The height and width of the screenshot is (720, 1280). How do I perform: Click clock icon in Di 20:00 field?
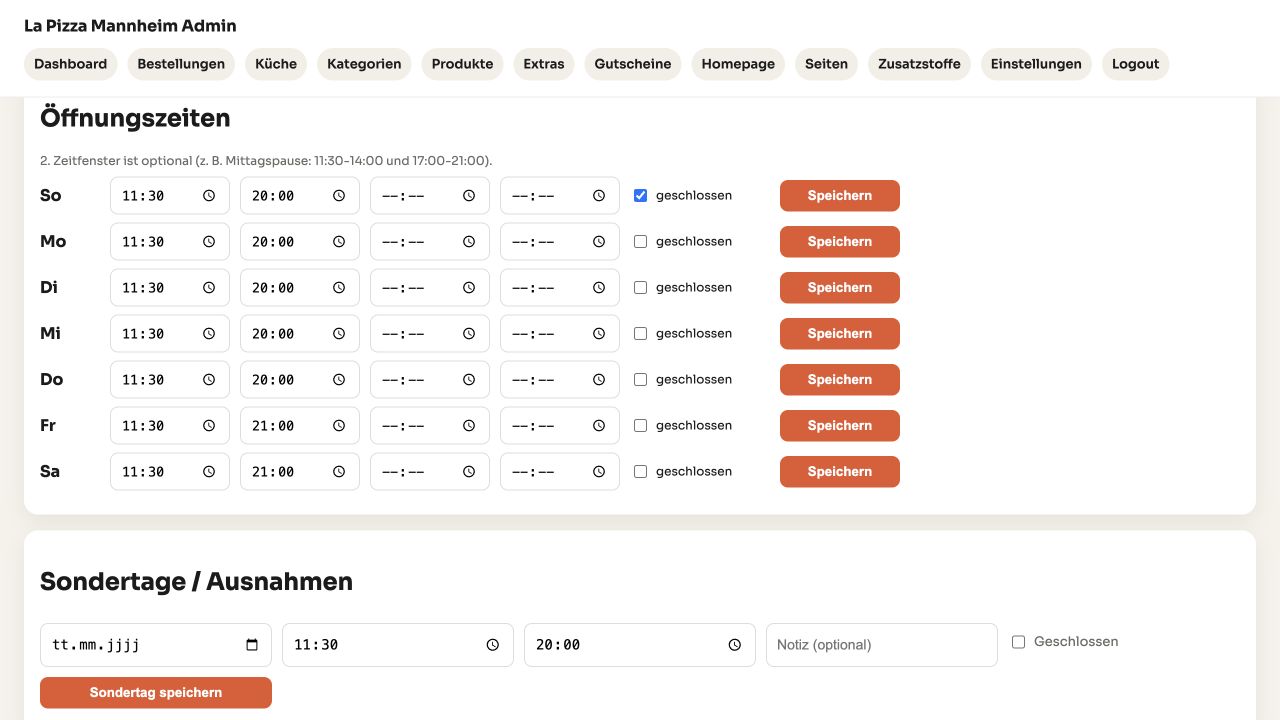pyautogui.click(x=339, y=288)
